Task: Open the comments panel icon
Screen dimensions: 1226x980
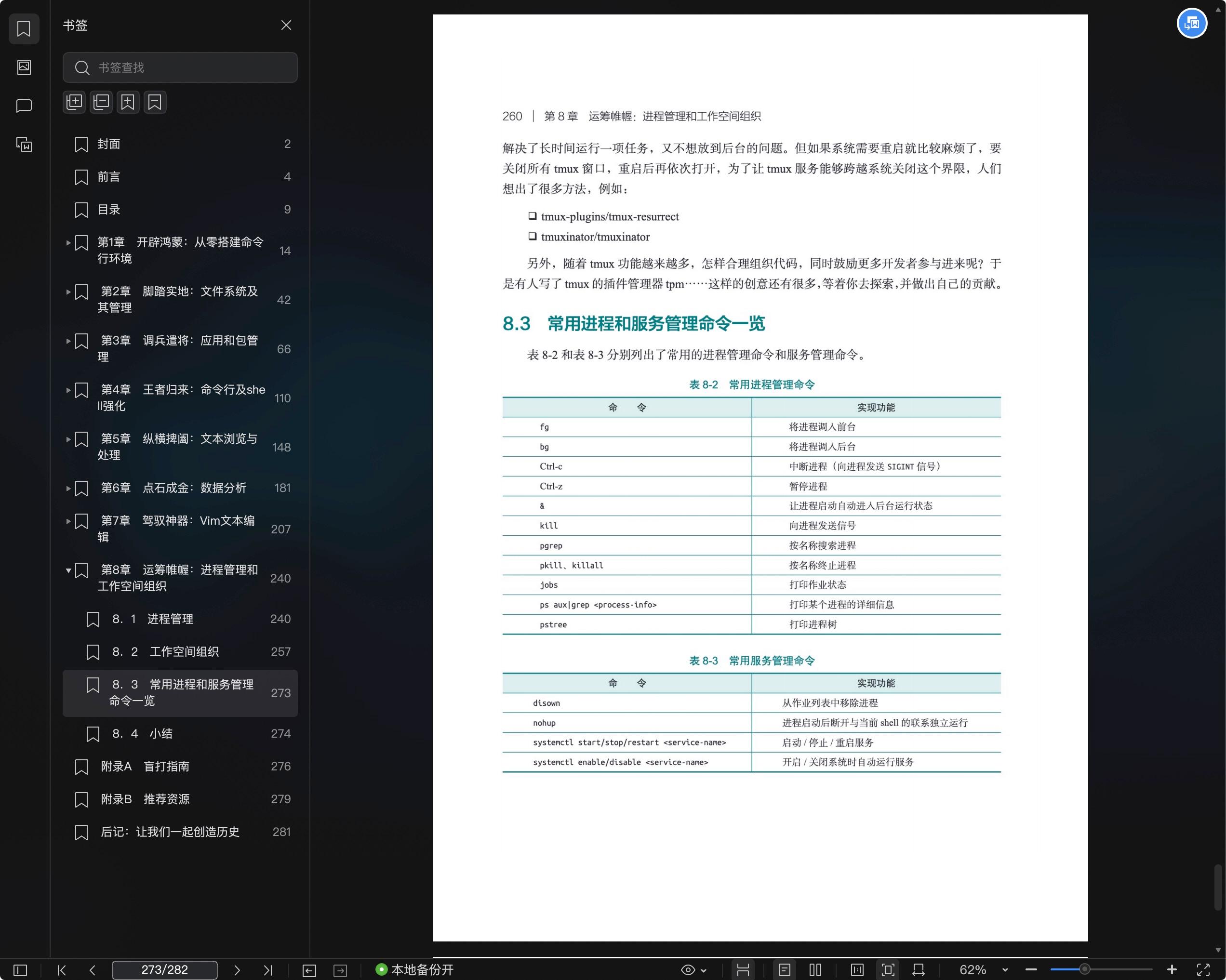Action: 24,106
